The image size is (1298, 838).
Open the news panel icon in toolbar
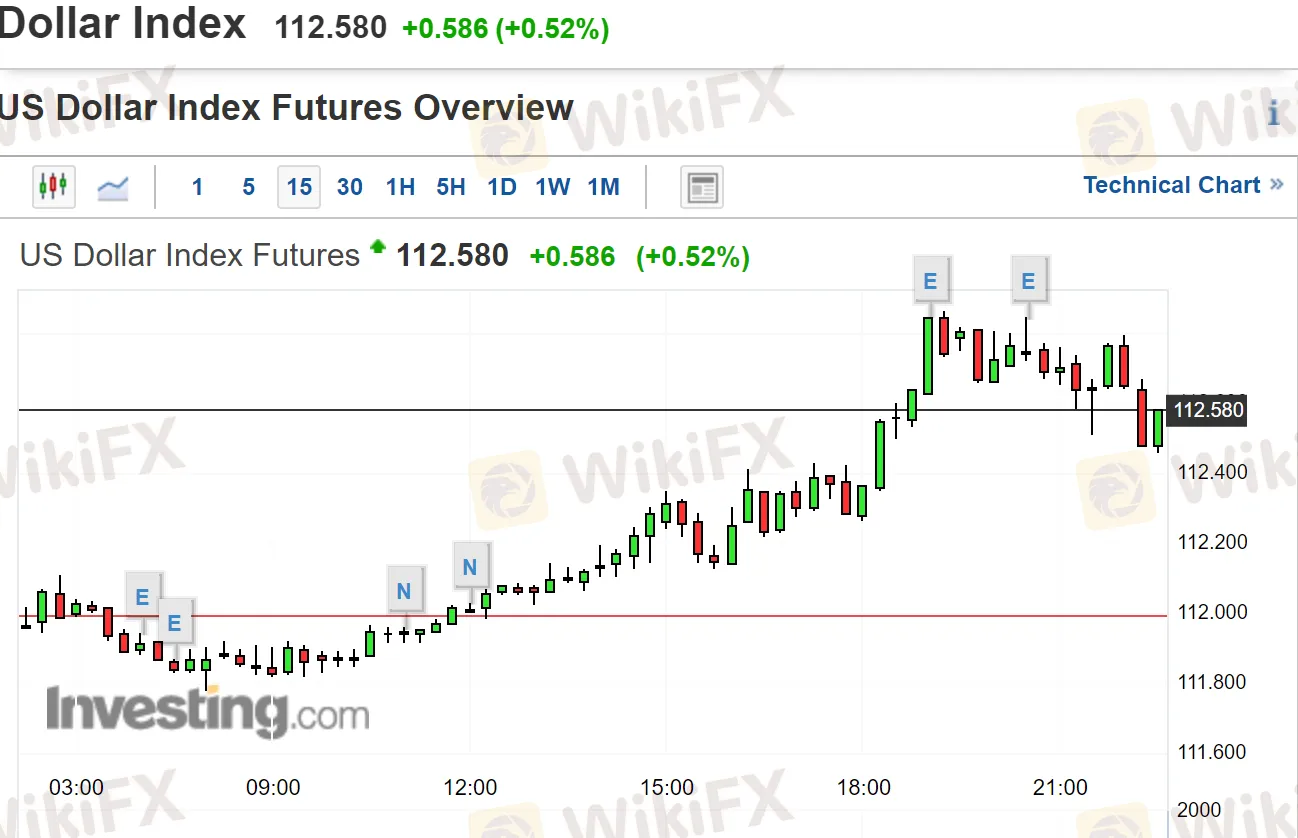pos(702,187)
